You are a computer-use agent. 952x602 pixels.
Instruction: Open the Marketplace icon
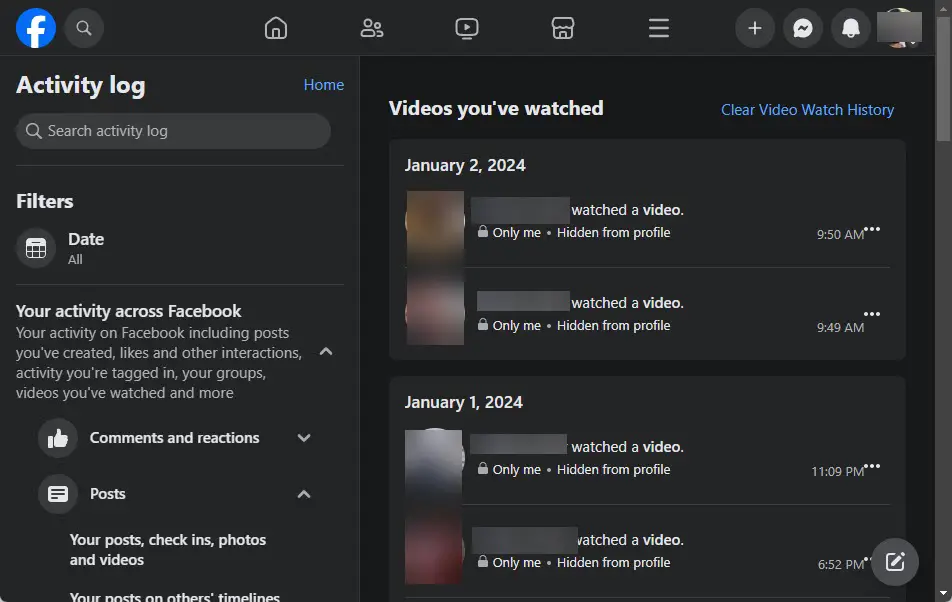pos(563,28)
